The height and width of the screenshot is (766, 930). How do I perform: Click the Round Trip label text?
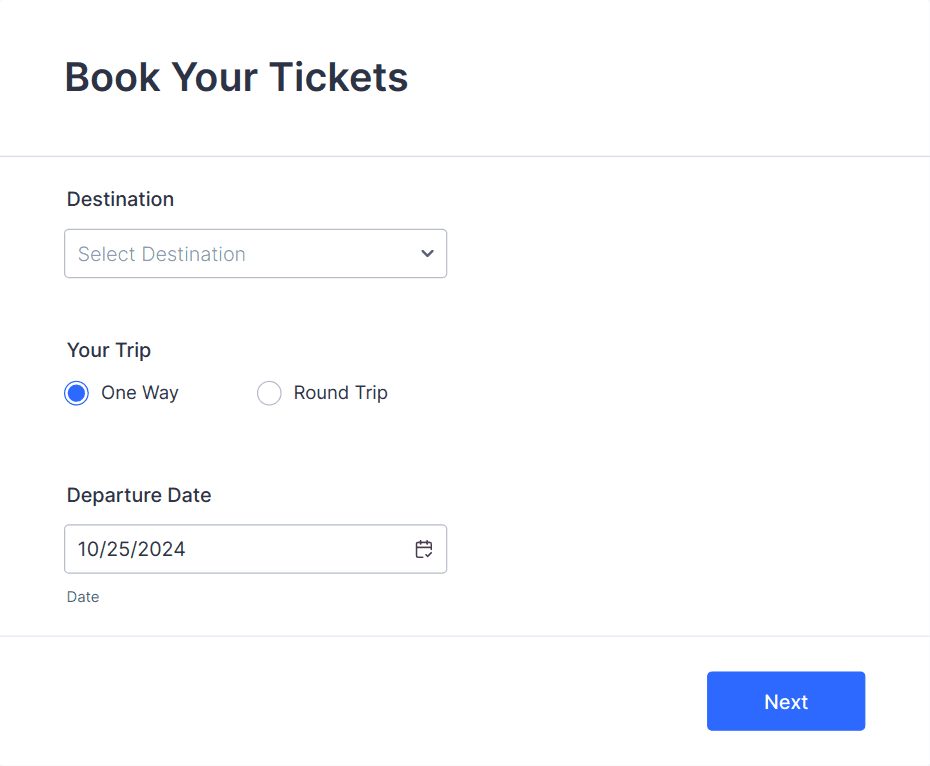pos(340,393)
